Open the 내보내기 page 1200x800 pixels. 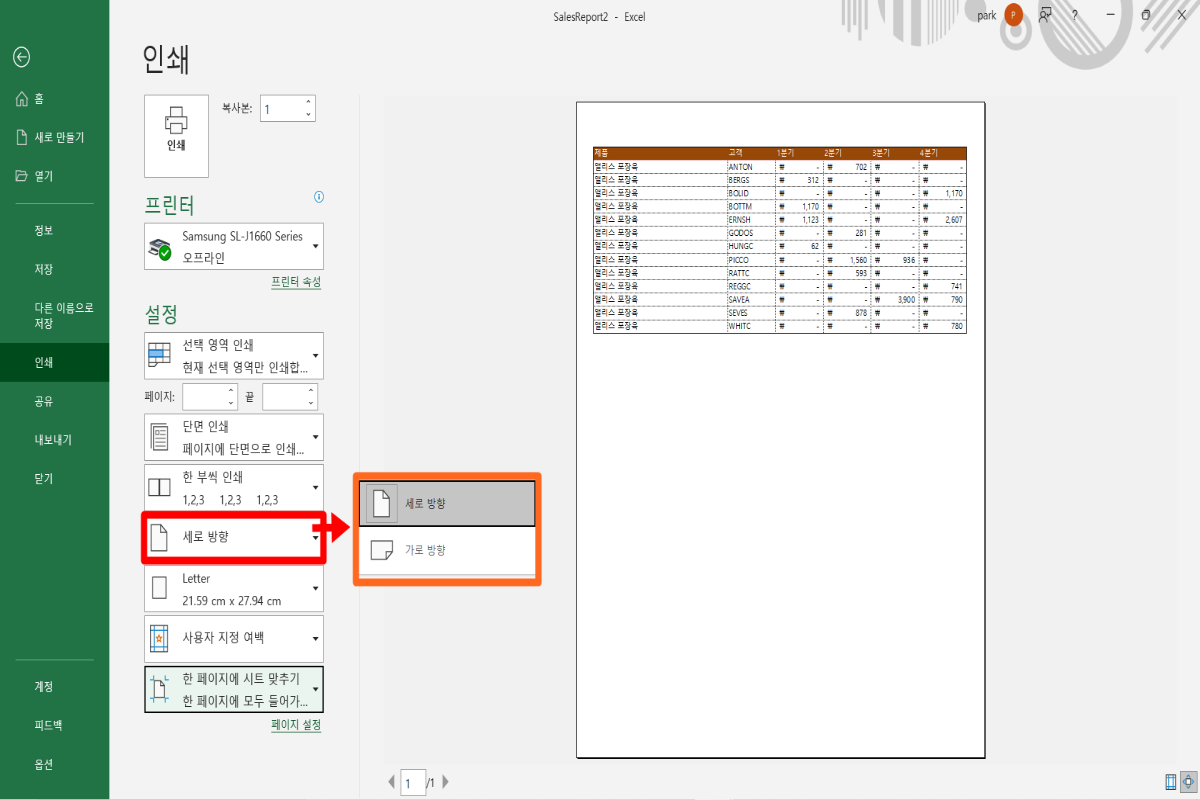(x=54, y=439)
